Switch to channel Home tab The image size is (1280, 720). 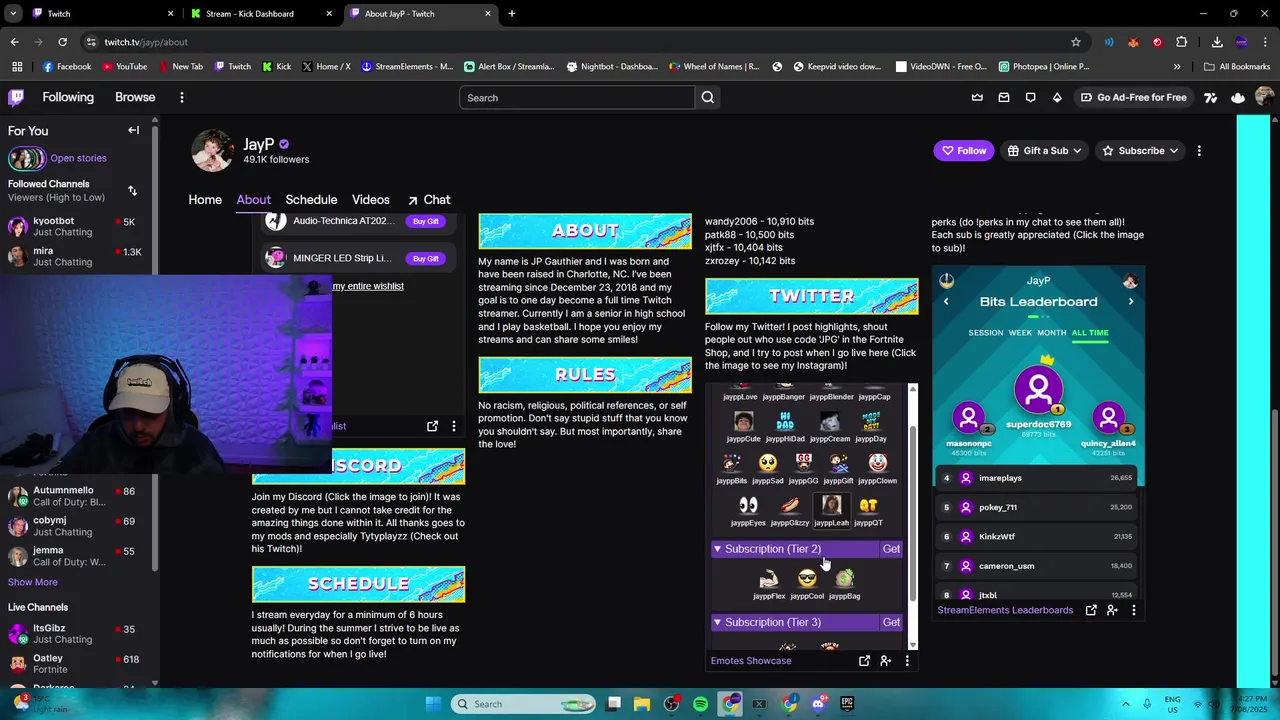205,200
